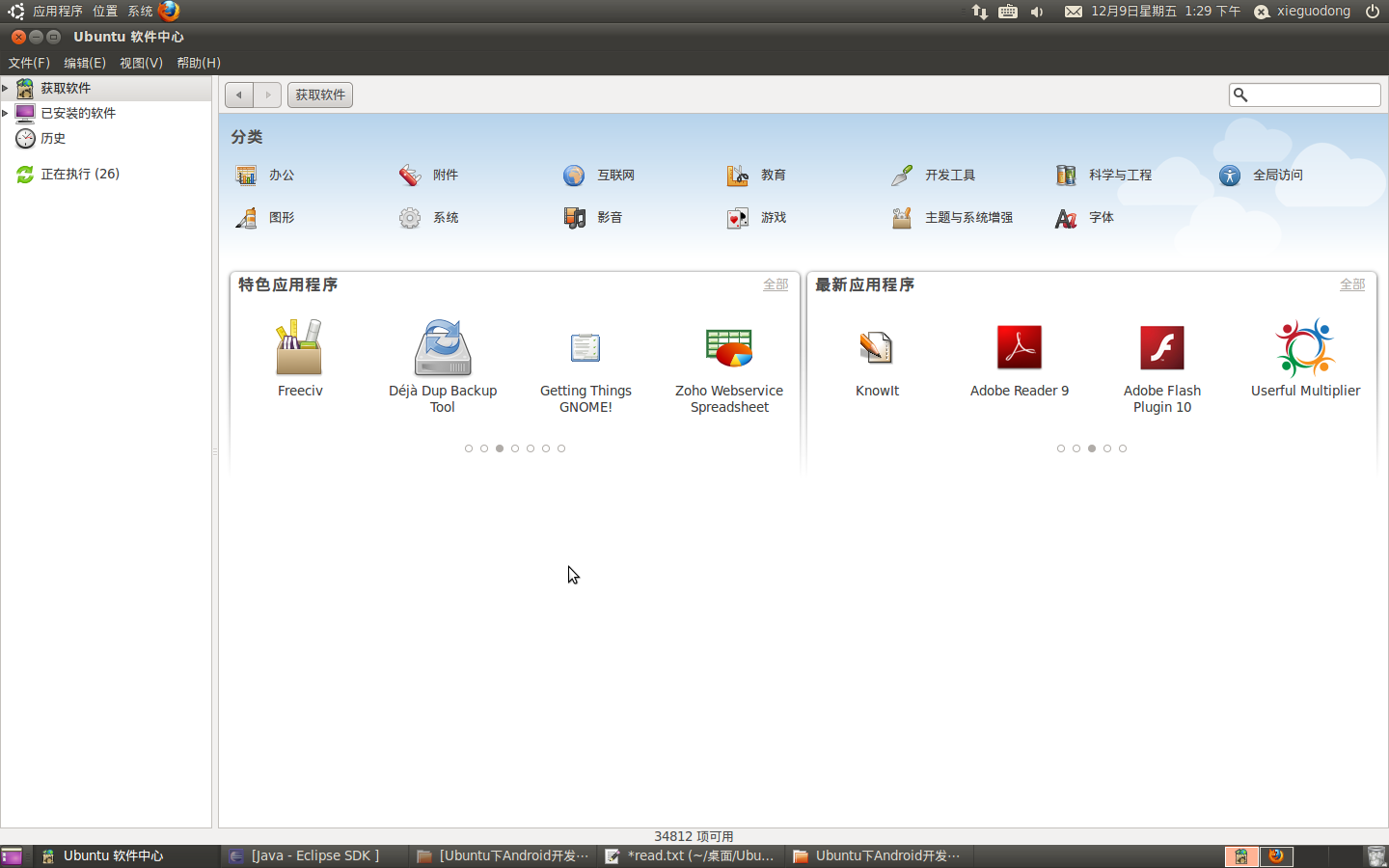1389x868 pixels.
Task: Open the volume control in top panel
Action: 1037,12
